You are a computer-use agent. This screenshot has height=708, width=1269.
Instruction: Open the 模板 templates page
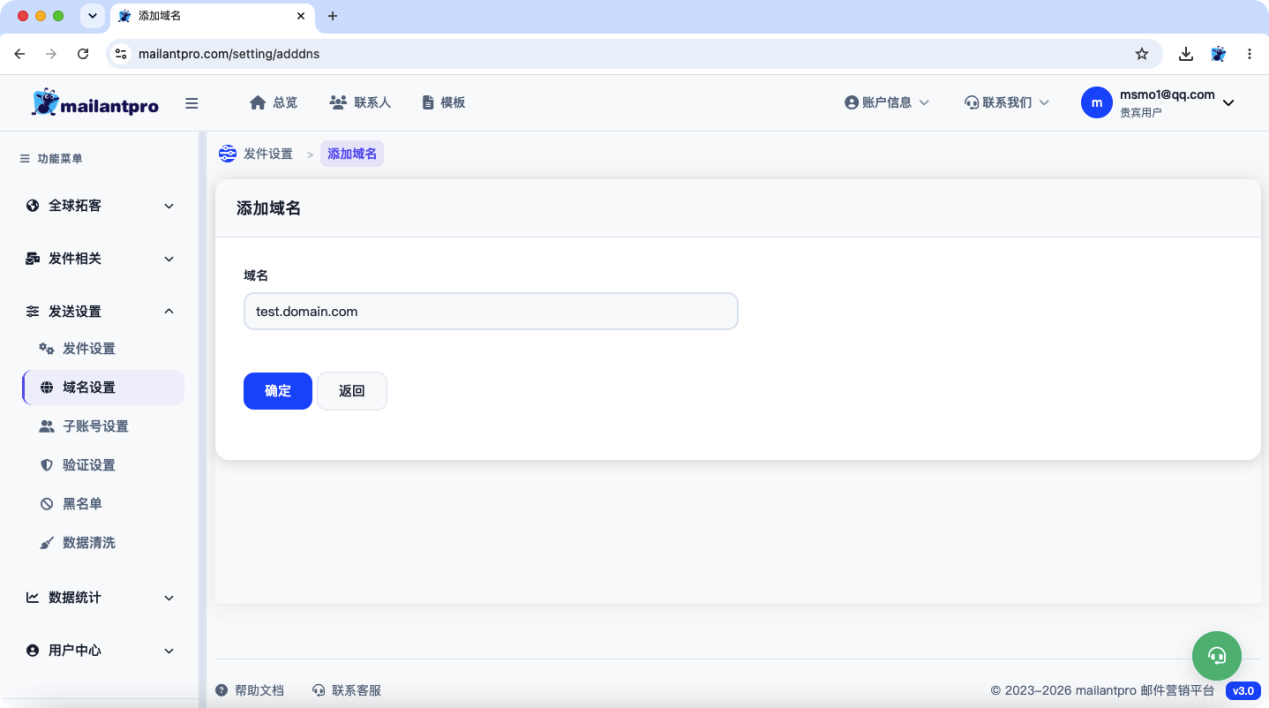[443, 103]
